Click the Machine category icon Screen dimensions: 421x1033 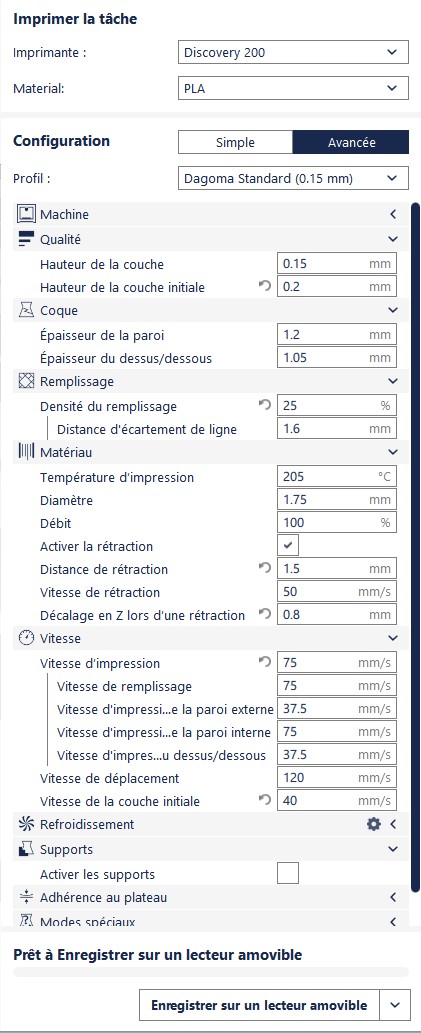pyautogui.click(x=25, y=214)
